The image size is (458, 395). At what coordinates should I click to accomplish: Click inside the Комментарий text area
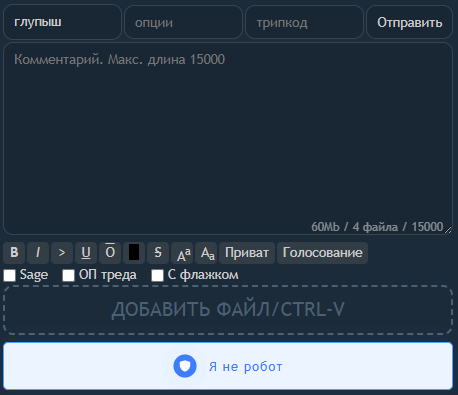point(228,138)
